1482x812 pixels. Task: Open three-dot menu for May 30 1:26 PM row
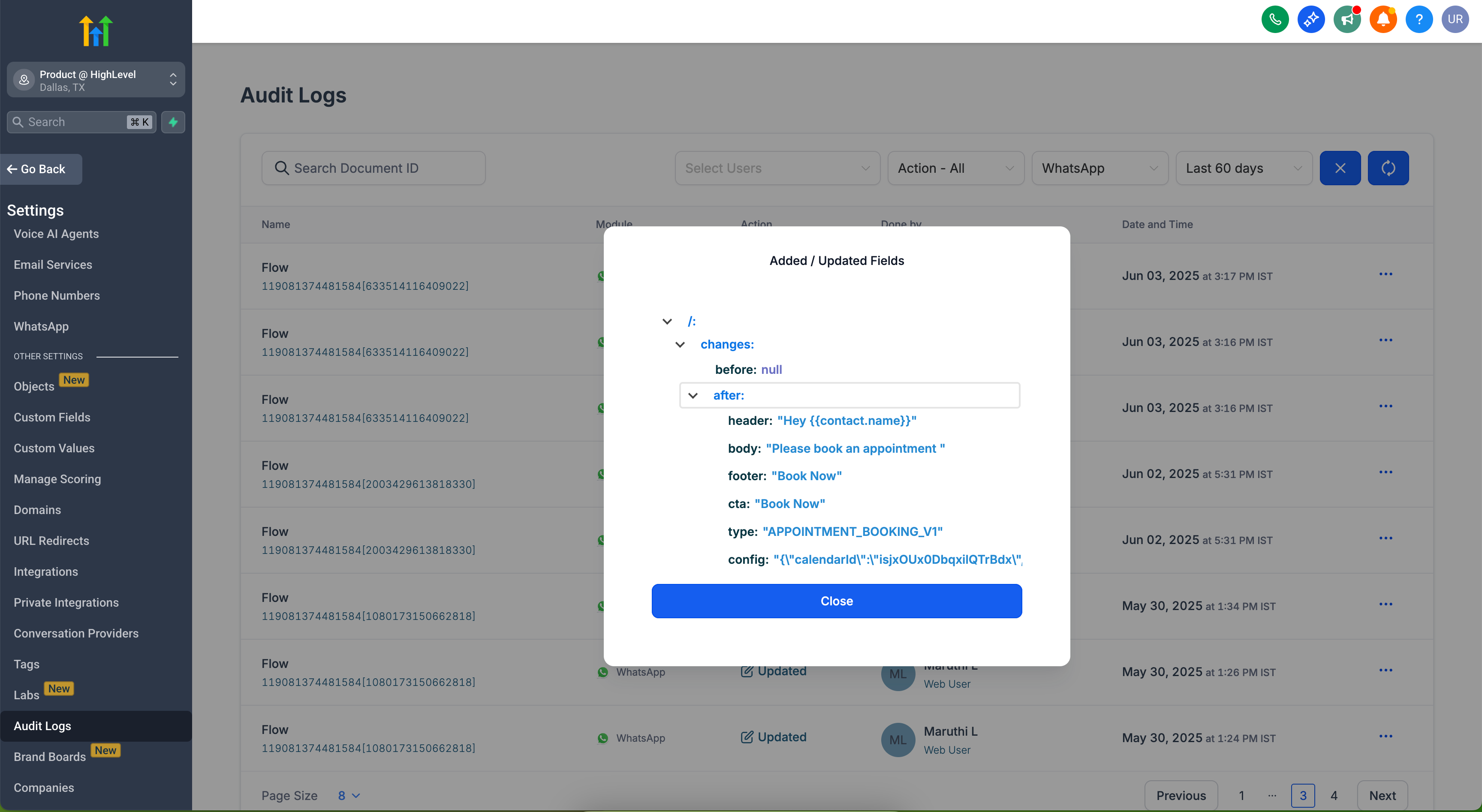1386,671
